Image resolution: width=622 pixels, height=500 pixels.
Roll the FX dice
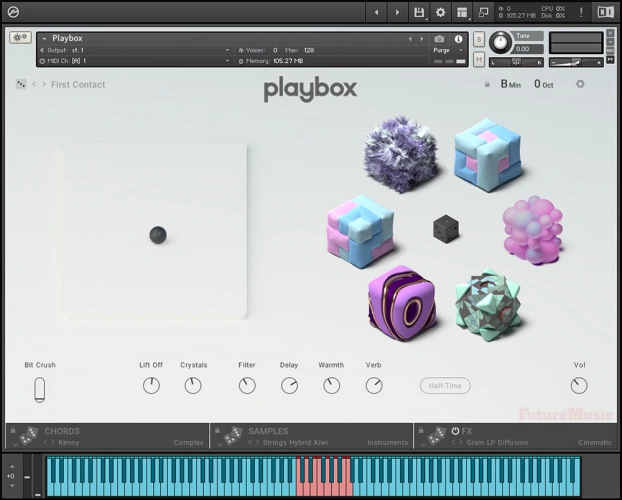pos(437,435)
